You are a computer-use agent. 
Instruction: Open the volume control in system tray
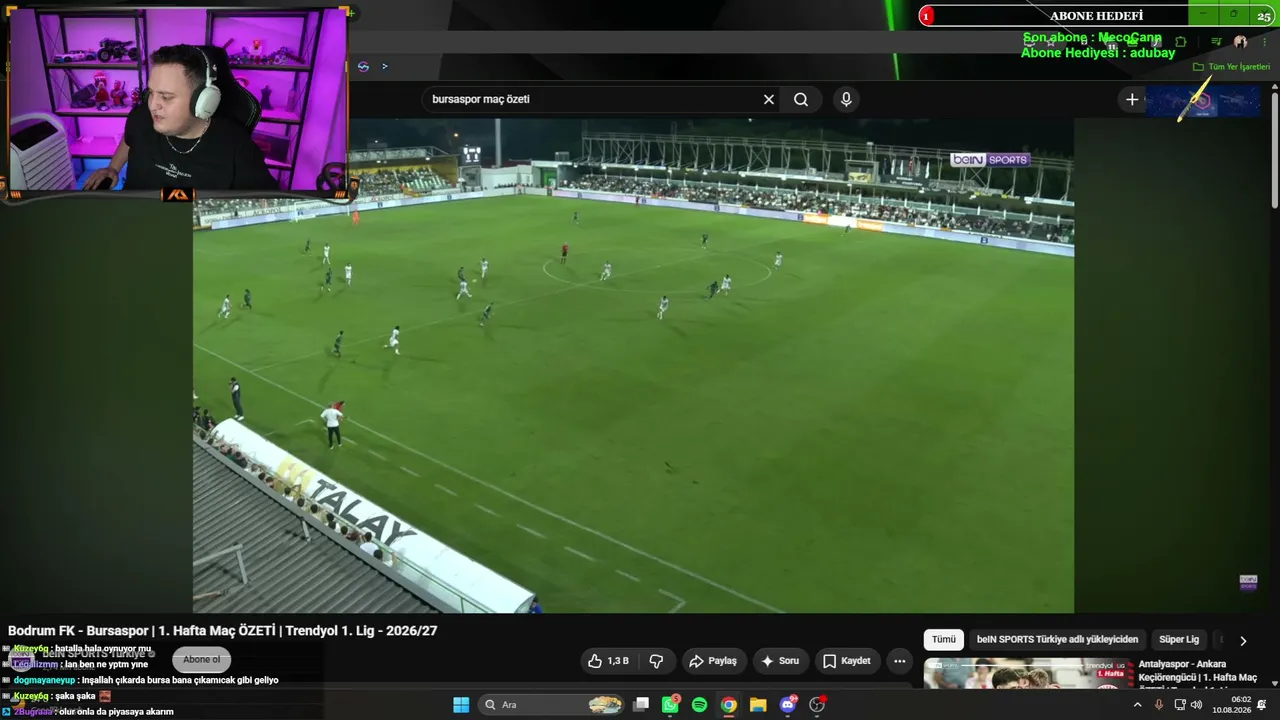coord(1197,705)
